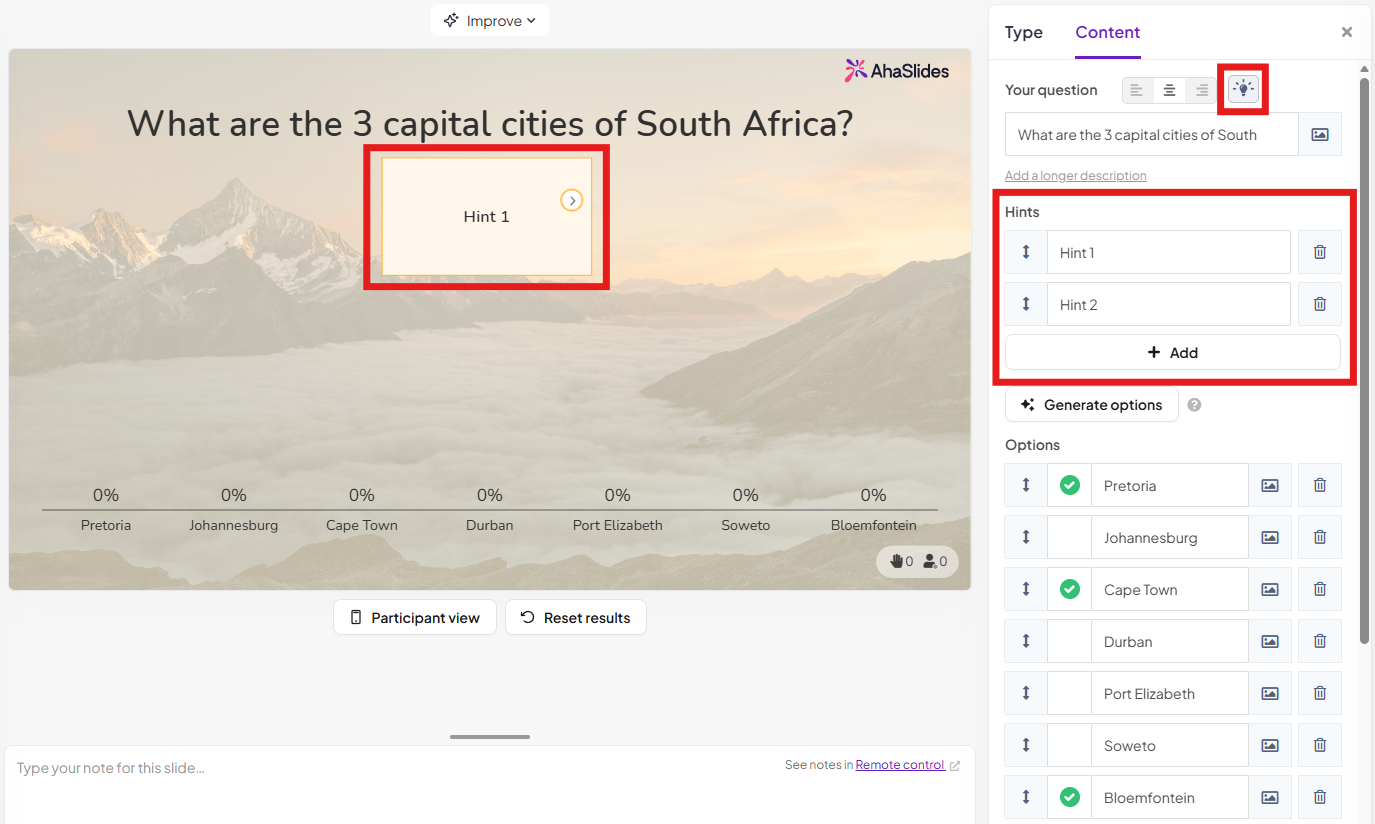Select the Content tab
Screen dimensions: 1375x824
[x=1107, y=32]
